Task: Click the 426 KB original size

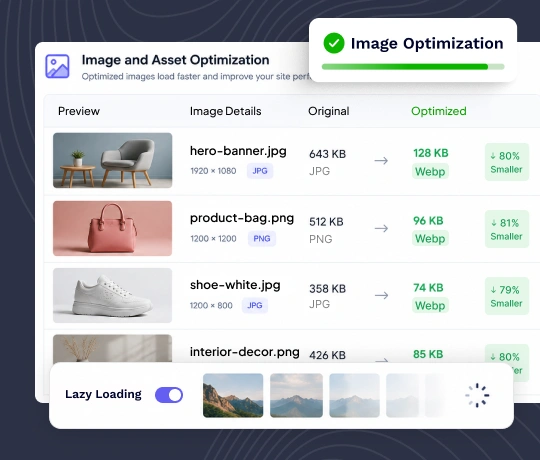Action: 327,355
